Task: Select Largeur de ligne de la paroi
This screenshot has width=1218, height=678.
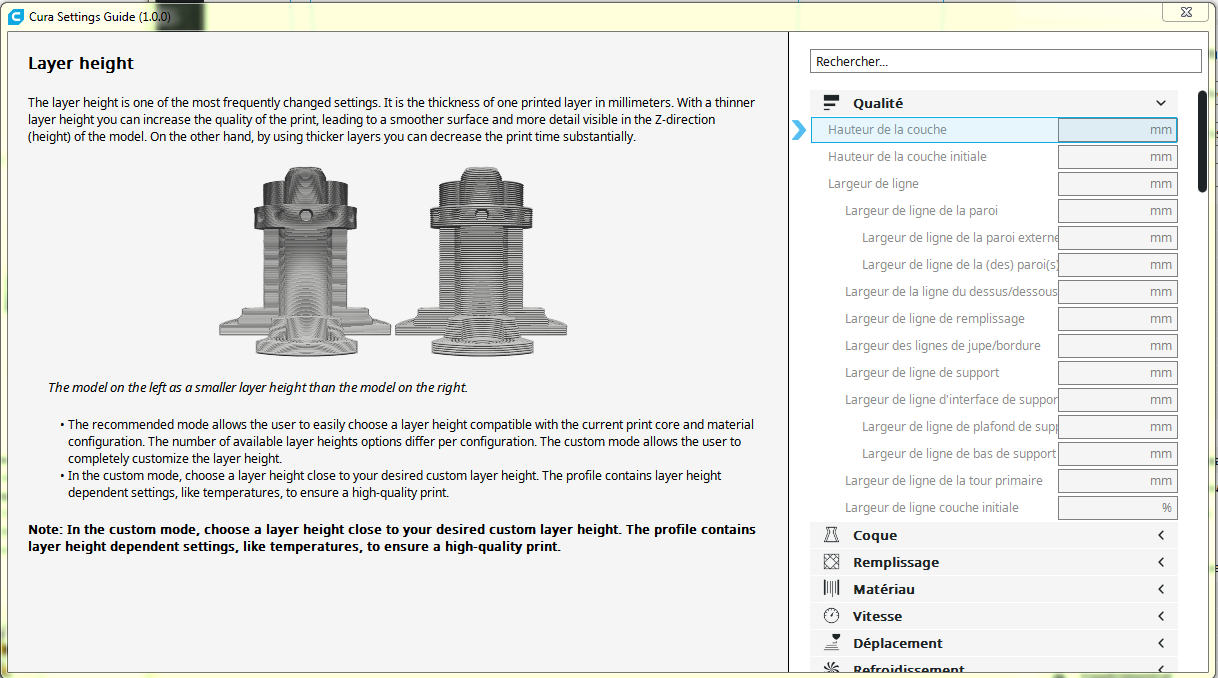Action: [x=921, y=211]
